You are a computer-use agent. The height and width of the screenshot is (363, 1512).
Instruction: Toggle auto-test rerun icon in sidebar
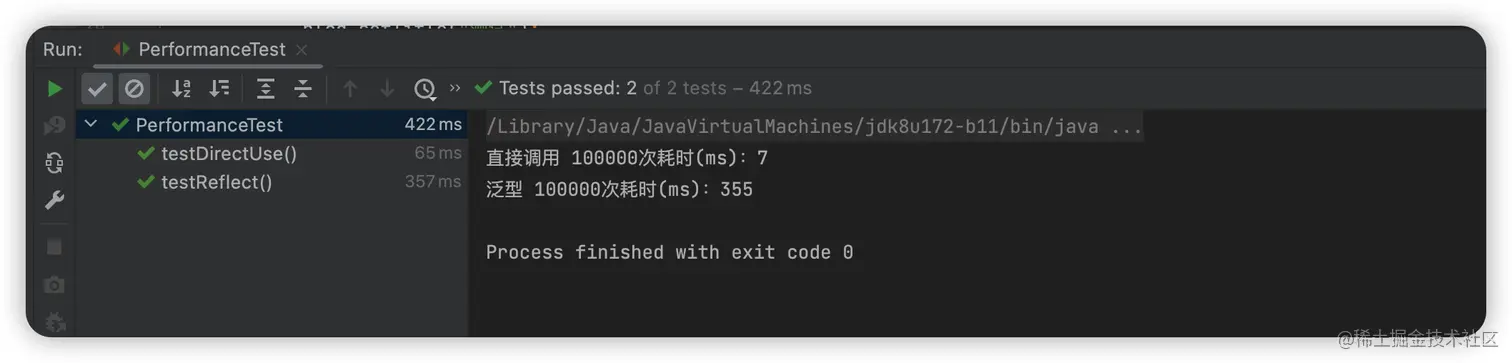(54, 163)
